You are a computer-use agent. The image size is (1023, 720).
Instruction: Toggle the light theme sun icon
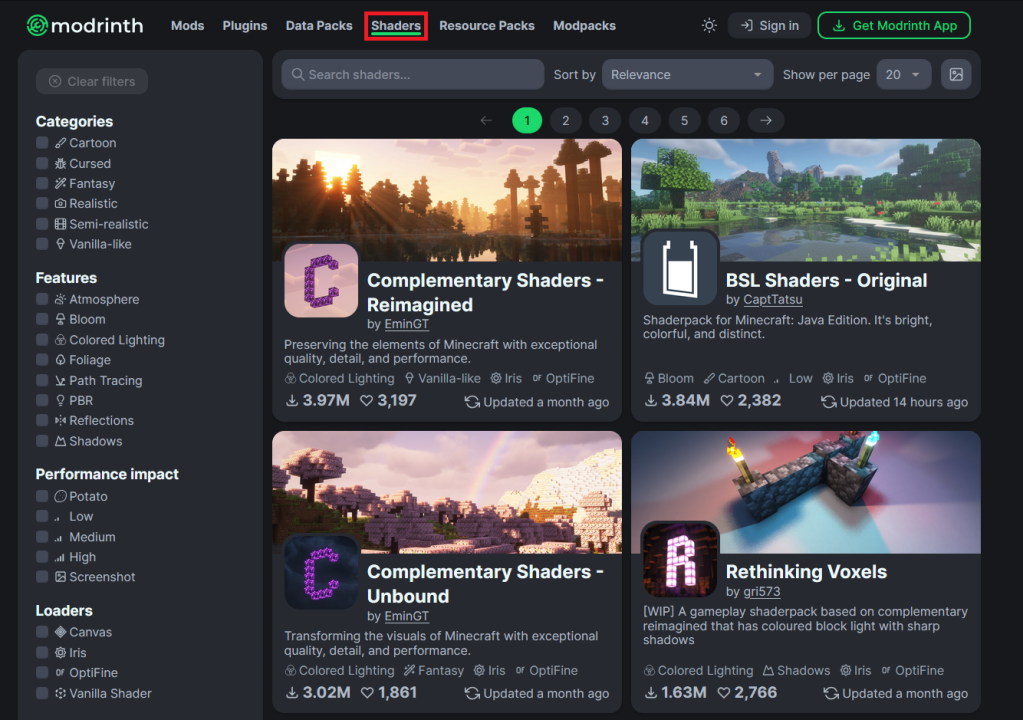[x=709, y=26]
